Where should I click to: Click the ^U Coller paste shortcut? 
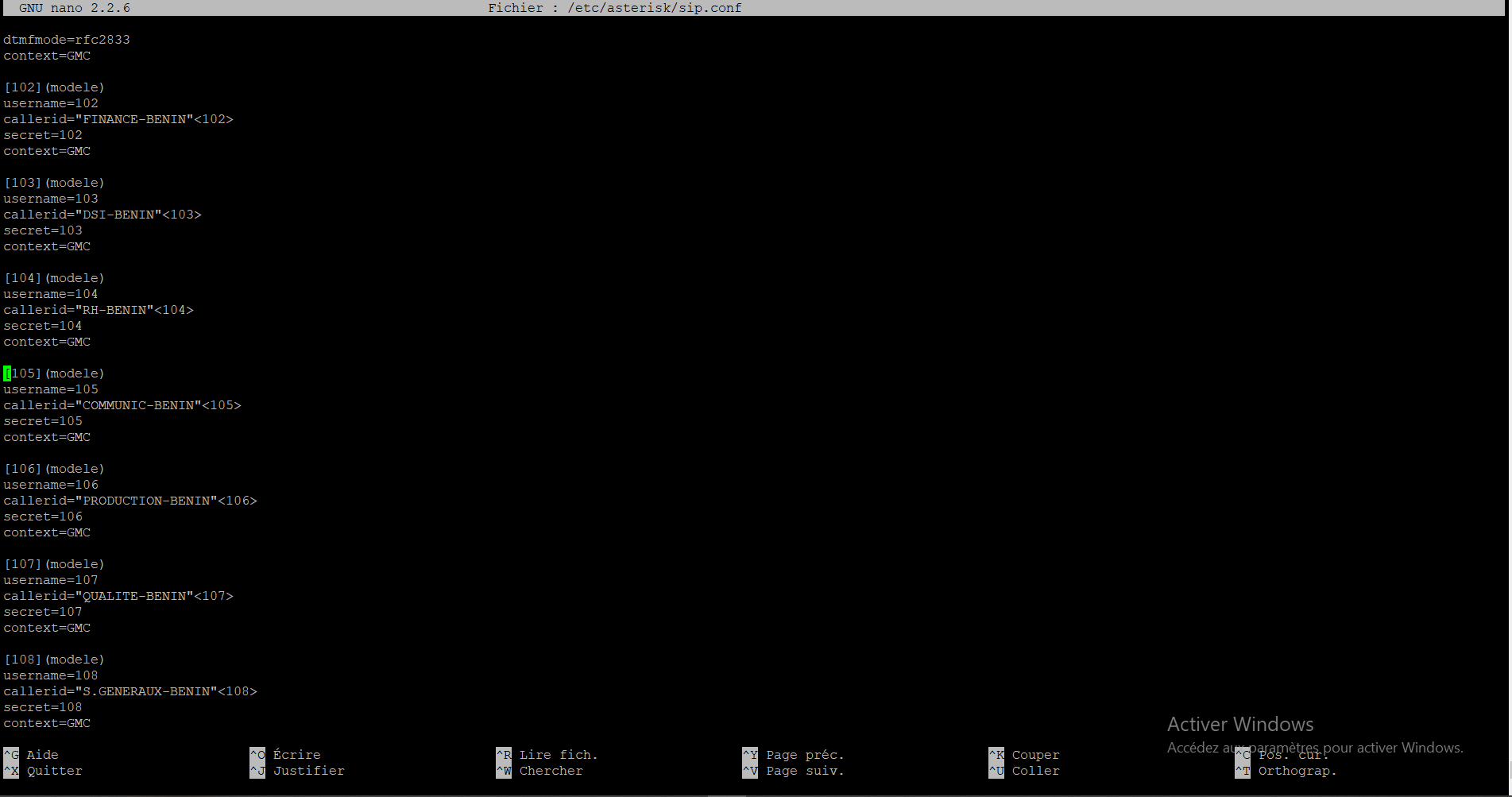[x=1025, y=771]
